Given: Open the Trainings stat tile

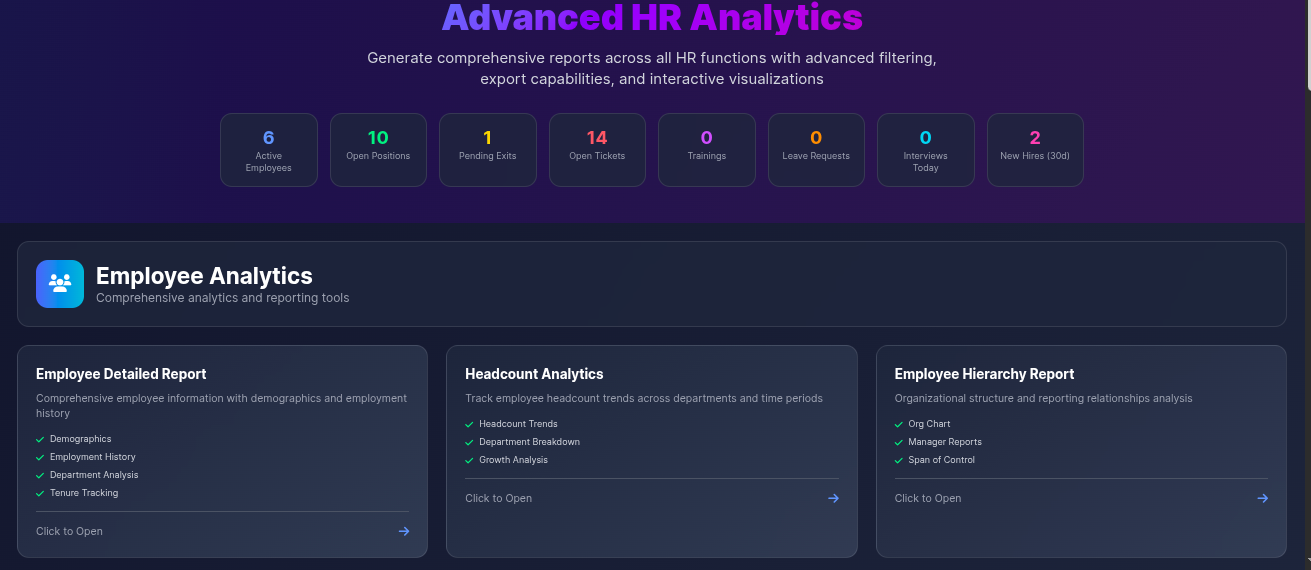Looking at the screenshot, I should pyautogui.click(x=706, y=150).
